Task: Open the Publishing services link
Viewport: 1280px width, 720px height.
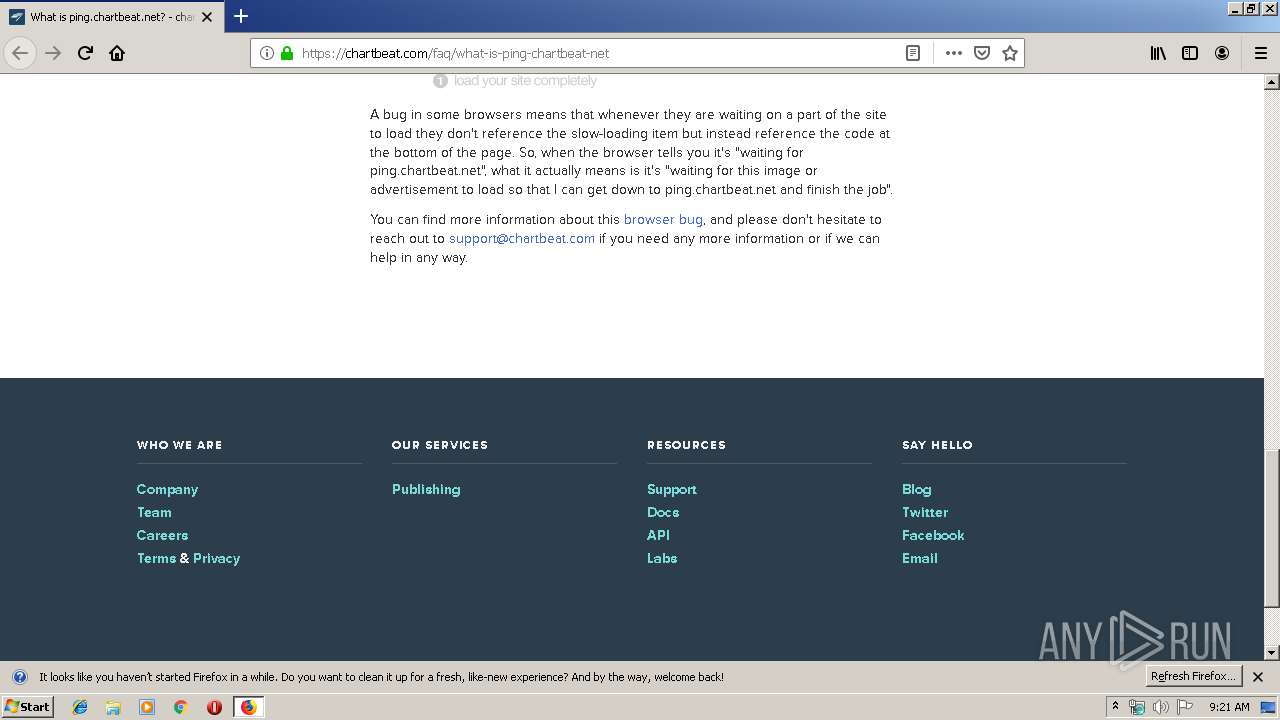Action: (x=426, y=489)
